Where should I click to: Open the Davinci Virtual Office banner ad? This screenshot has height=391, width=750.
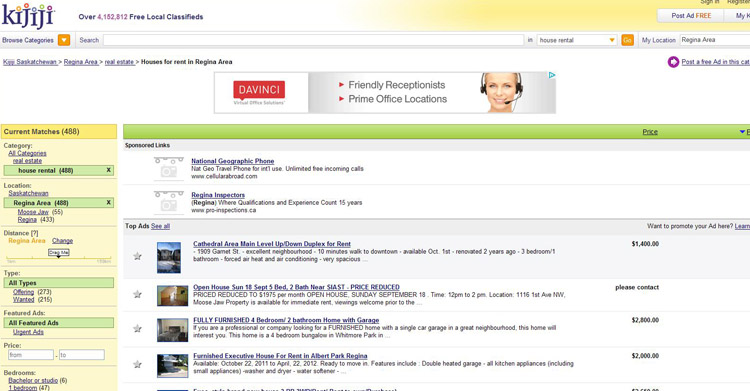click(385, 92)
